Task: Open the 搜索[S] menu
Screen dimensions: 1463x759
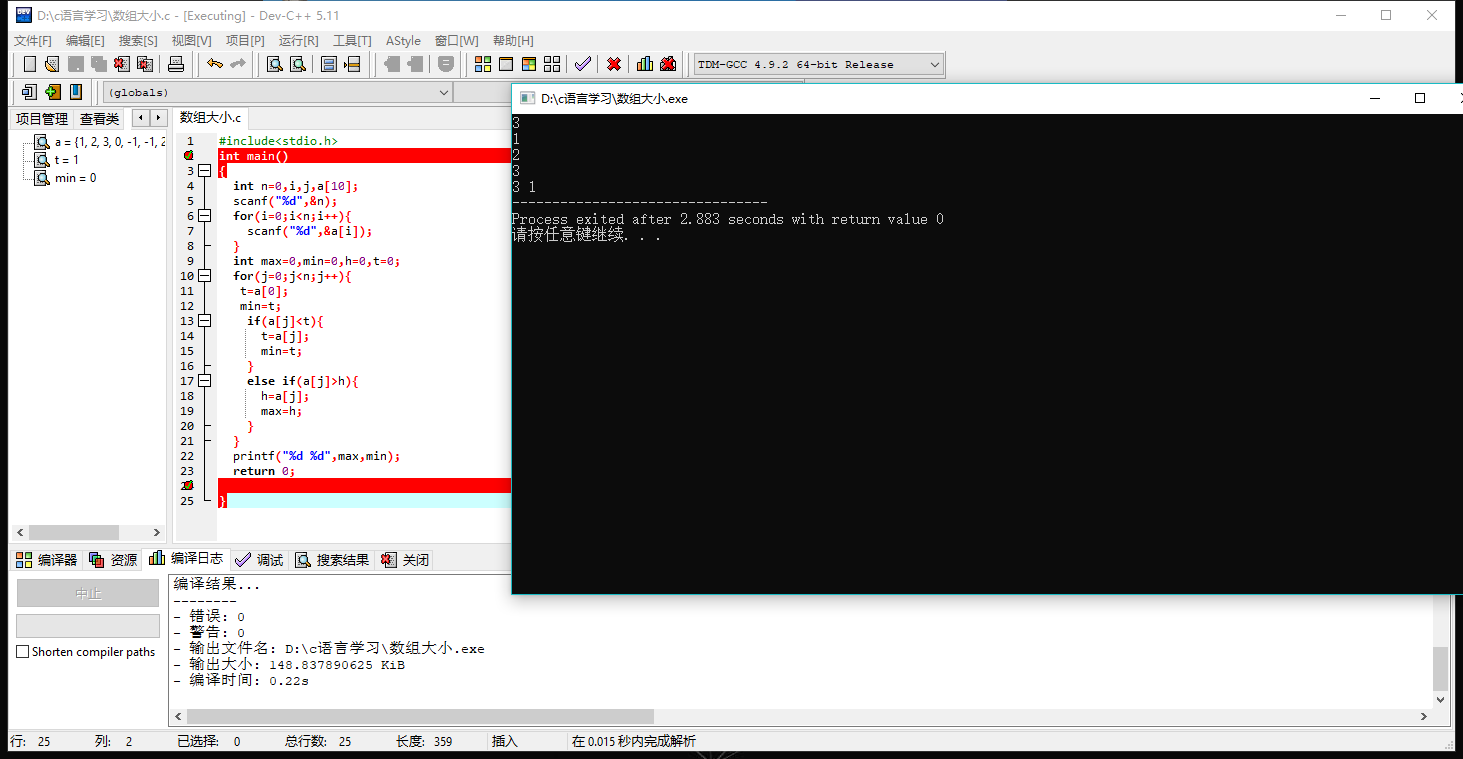Action: click(x=138, y=41)
